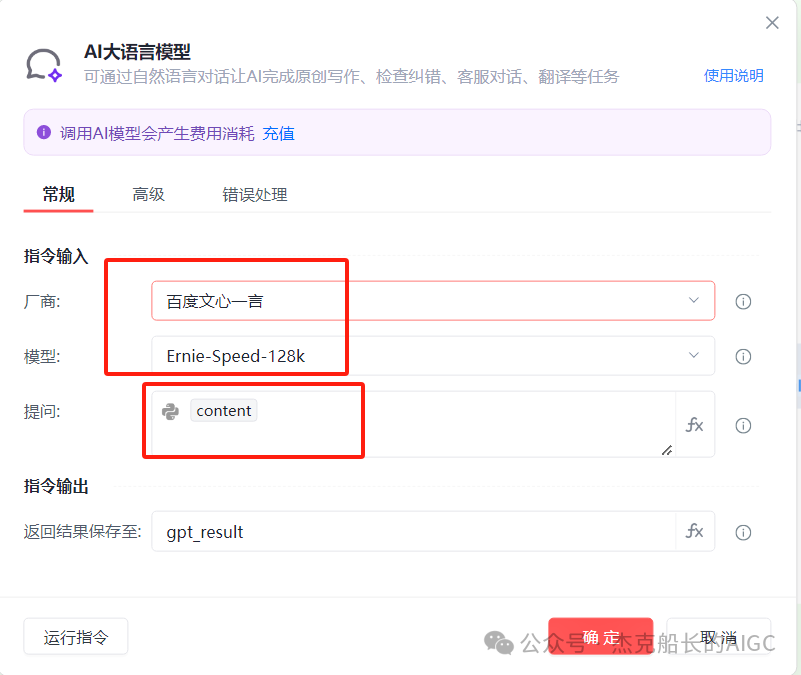Screen dimensions: 801x675
Task: Click the 模型: label
Action: [42, 356]
